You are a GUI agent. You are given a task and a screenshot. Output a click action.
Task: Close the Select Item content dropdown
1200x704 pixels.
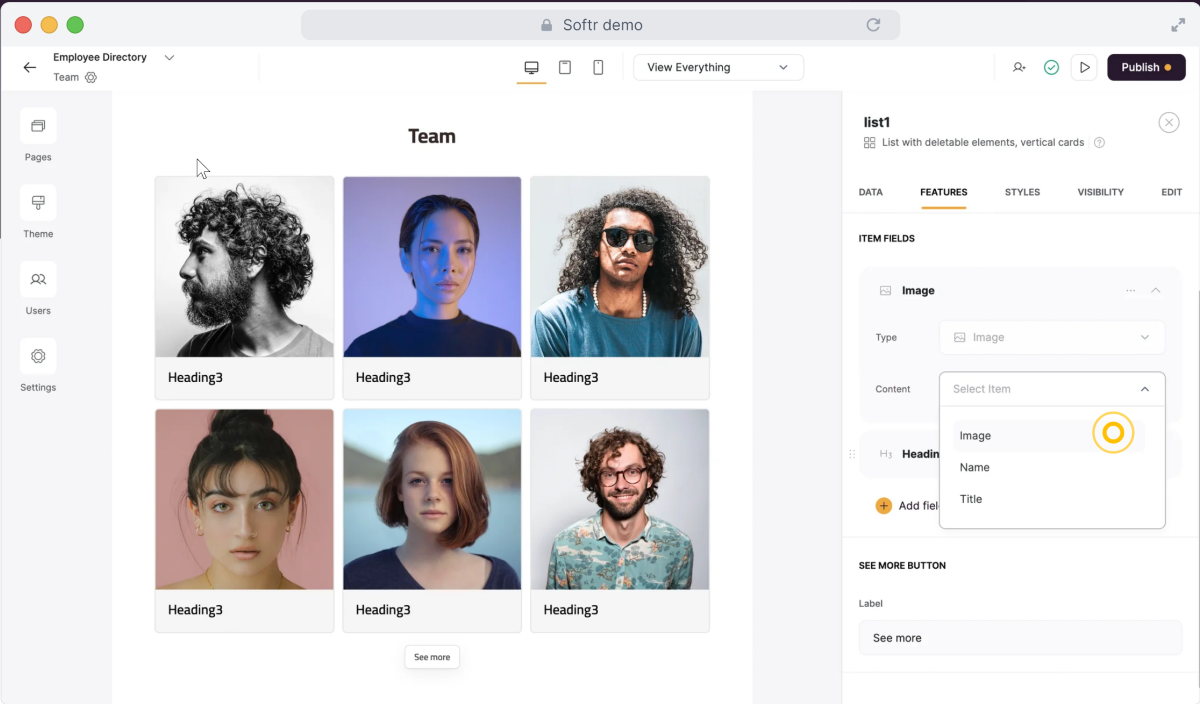[x=1052, y=389]
